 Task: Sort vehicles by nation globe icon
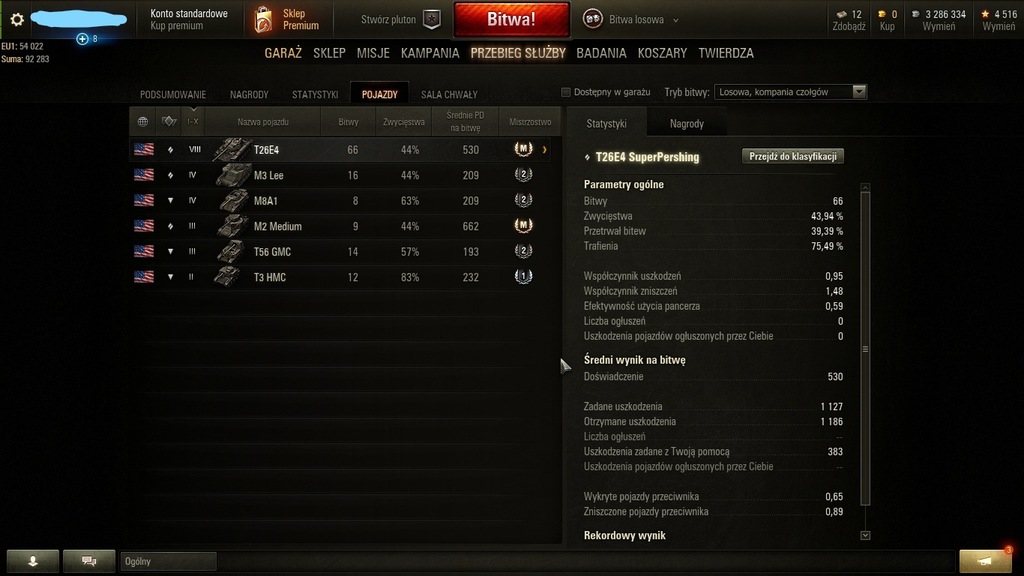click(x=142, y=121)
